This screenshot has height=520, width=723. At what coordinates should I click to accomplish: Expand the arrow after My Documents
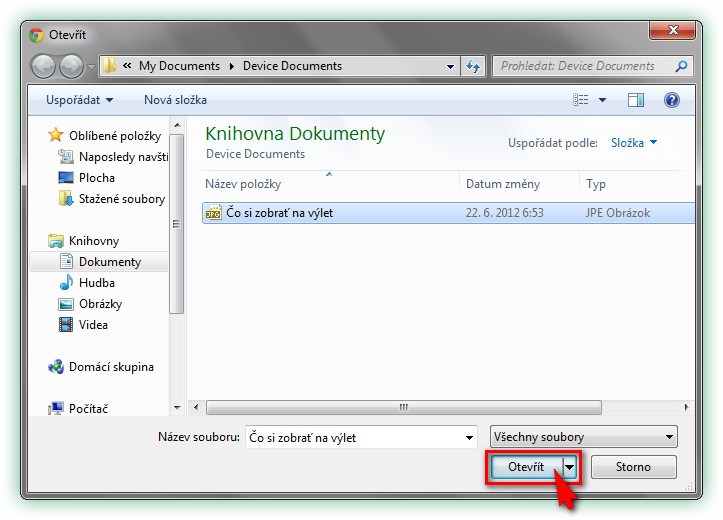pyautogui.click(x=231, y=66)
